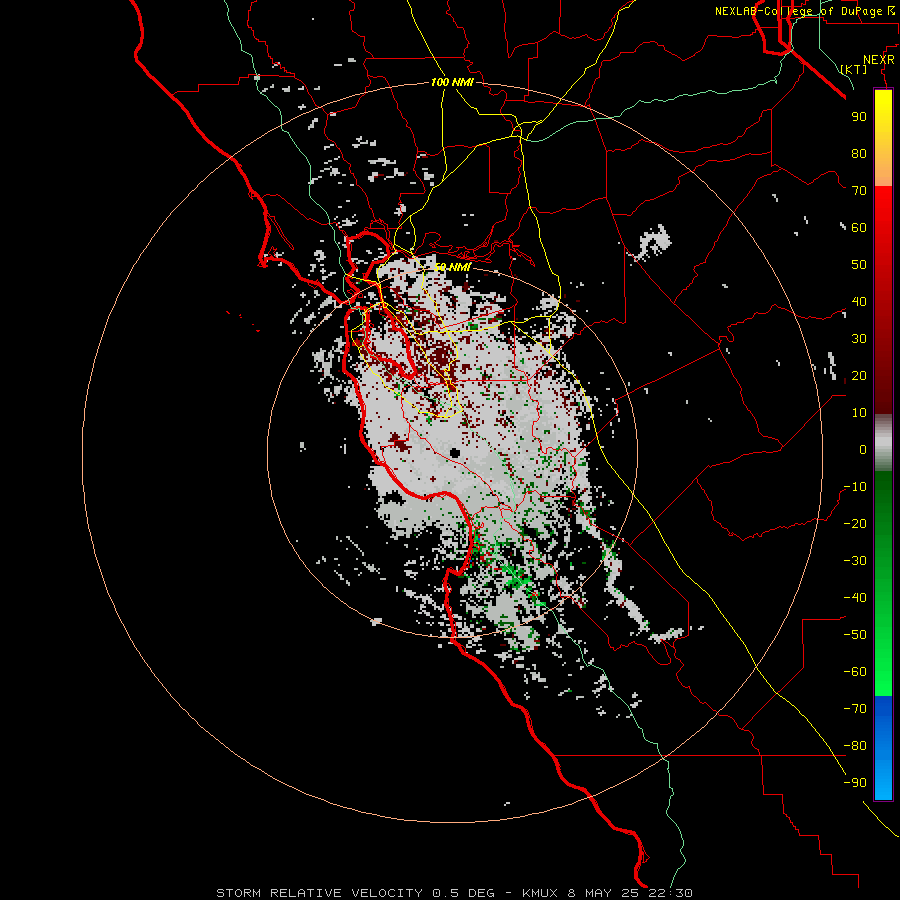This screenshot has width=900, height=900.
Task: Click the black radar site dot at center
Action: pyautogui.click(x=455, y=453)
